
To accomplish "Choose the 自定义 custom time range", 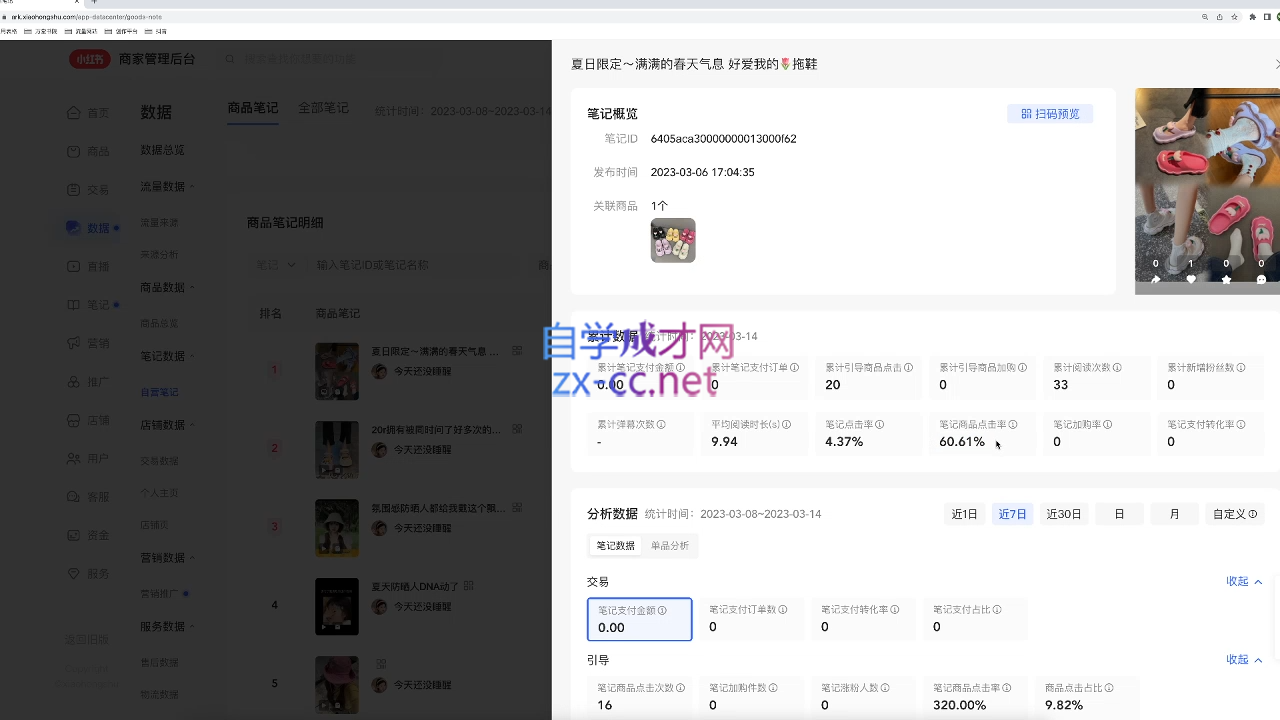I will 1234,514.
